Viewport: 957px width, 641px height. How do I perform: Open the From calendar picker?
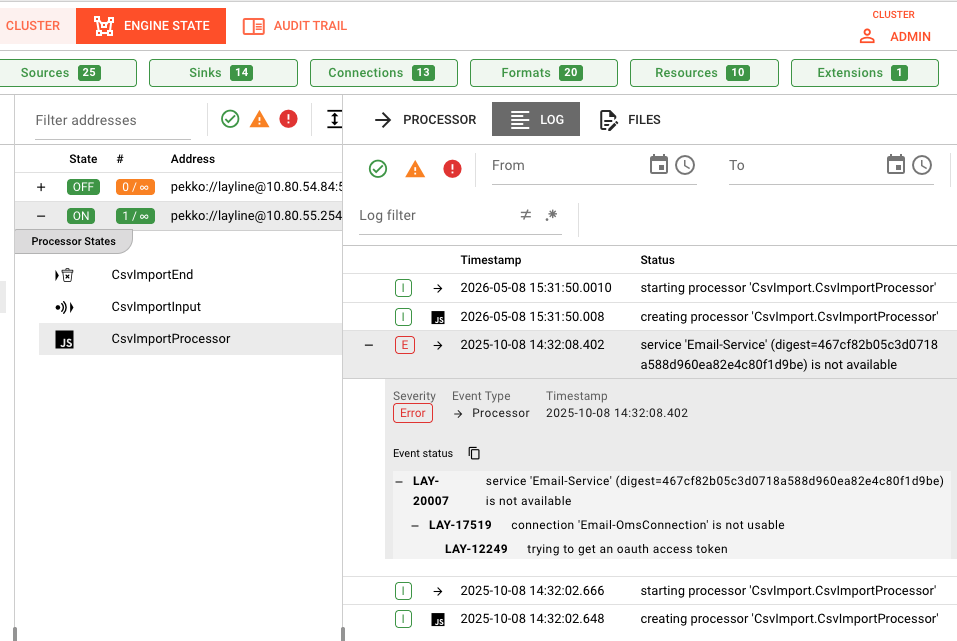[x=659, y=165]
